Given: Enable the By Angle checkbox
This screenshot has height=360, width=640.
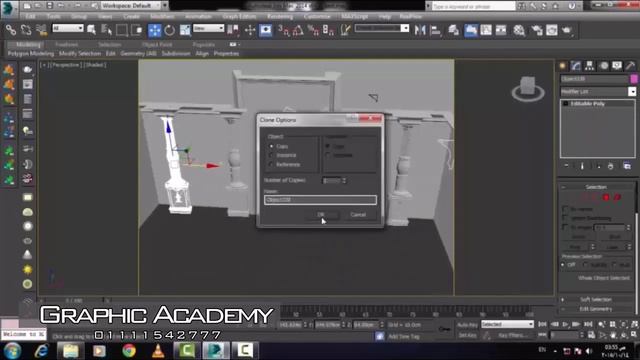Looking at the screenshot, I should click(565, 227).
